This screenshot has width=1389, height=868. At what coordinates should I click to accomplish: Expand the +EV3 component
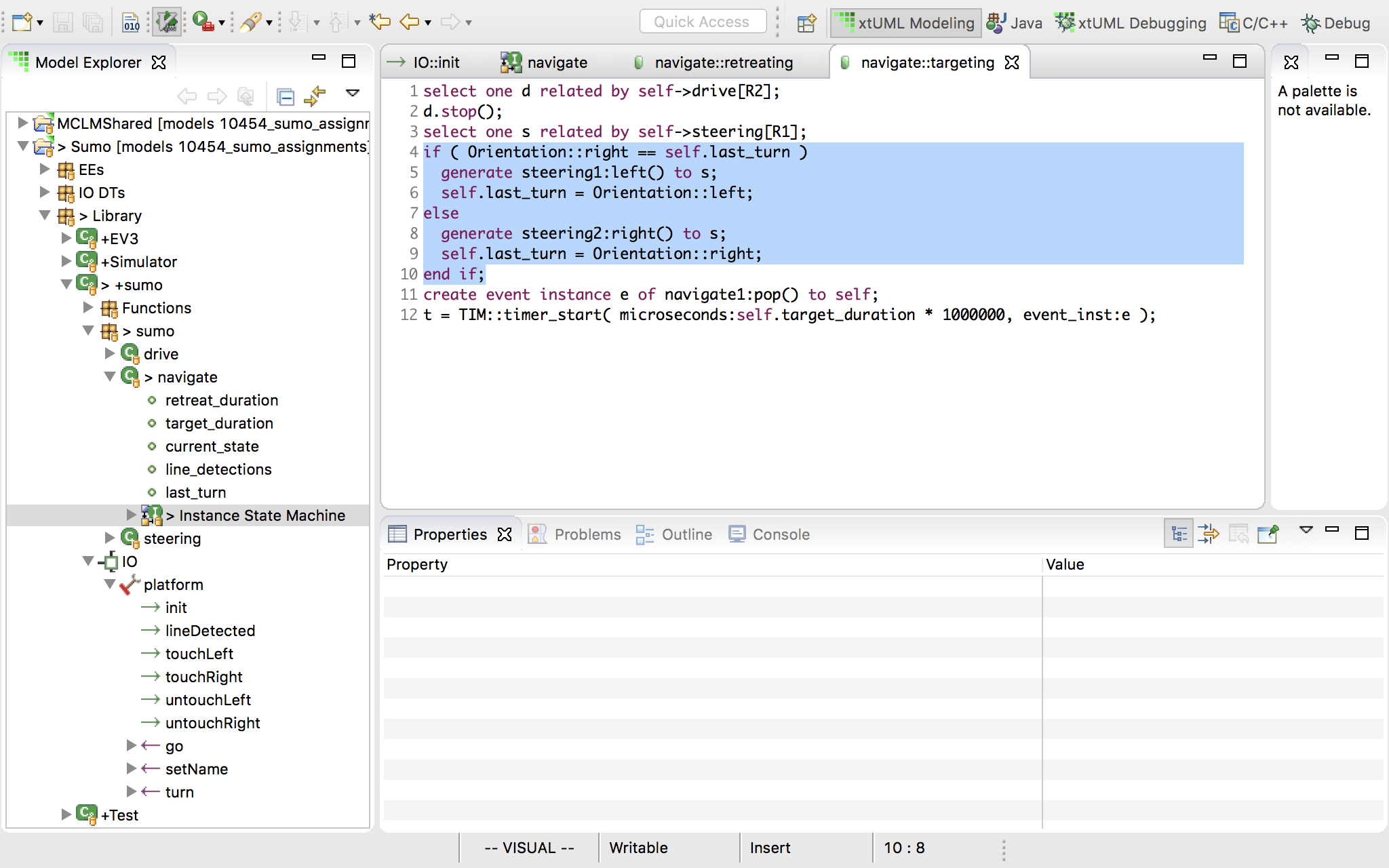[x=66, y=238]
